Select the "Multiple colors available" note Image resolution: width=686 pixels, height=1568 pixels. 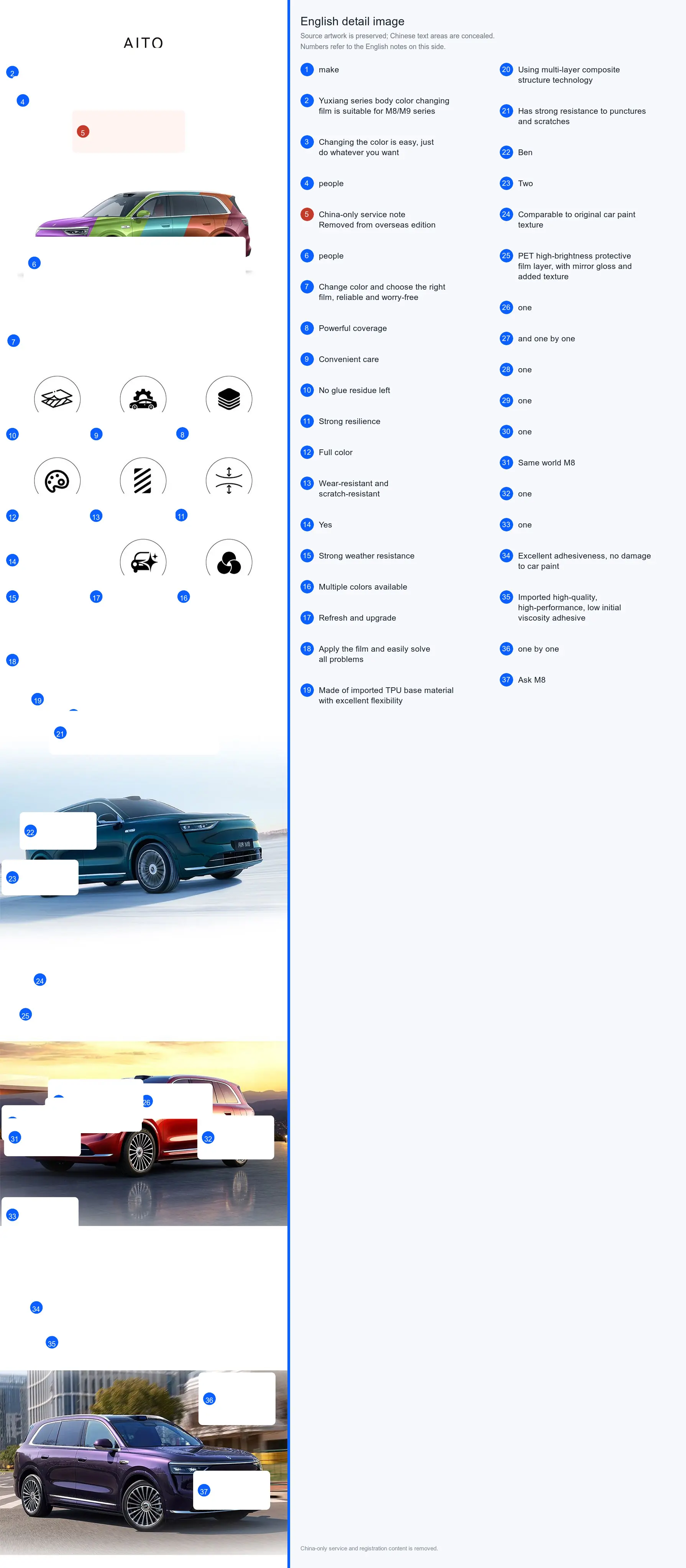(x=363, y=587)
